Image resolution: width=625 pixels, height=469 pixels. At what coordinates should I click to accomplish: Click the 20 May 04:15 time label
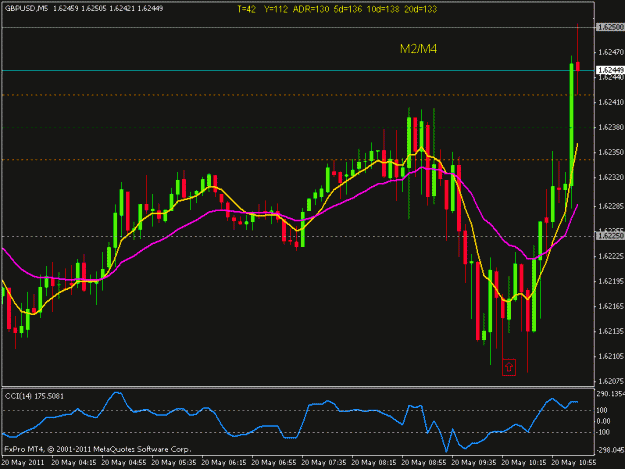74,463
